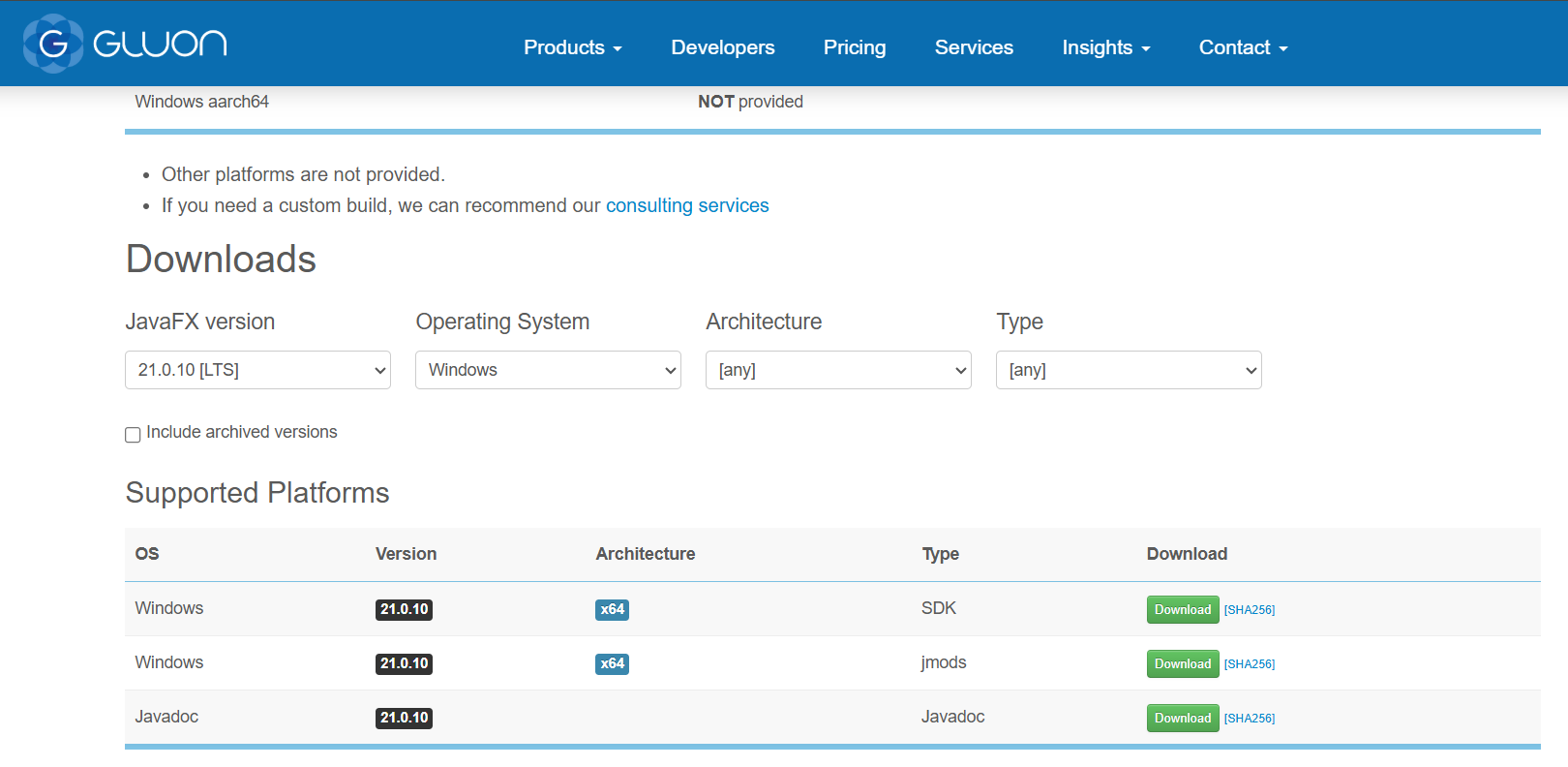Image resolution: width=1568 pixels, height=767 pixels.
Task: Open the Contact menu
Action: click(x=1243, y=47)
